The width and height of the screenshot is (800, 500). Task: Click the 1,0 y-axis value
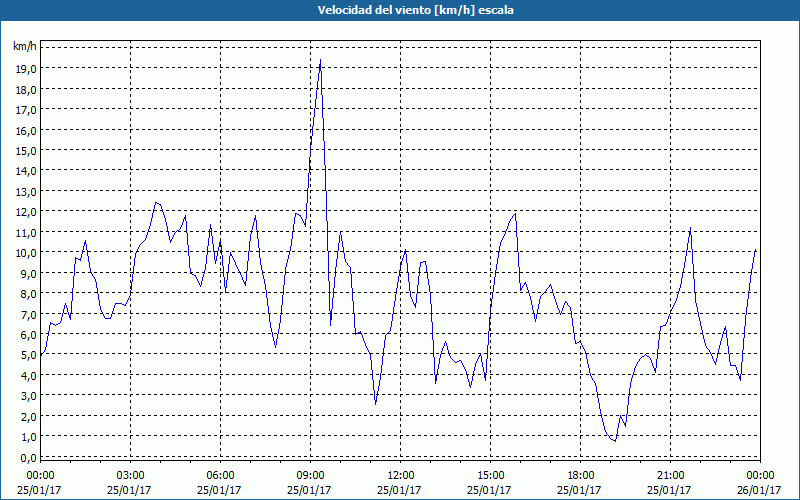coord(28,437)
